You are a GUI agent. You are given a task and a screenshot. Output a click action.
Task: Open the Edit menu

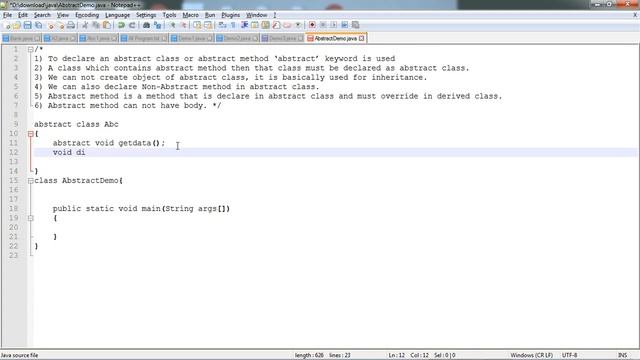[23, 15]
